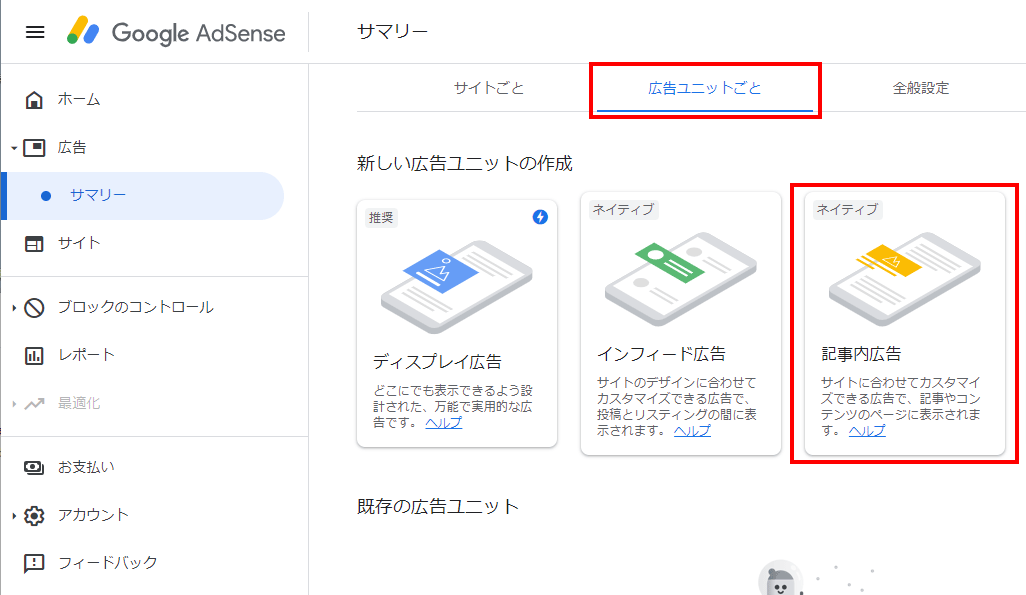This screenshot has height=595, width=1026.
Task: Click the Google AdSense logo
Action: pos(175,31)
